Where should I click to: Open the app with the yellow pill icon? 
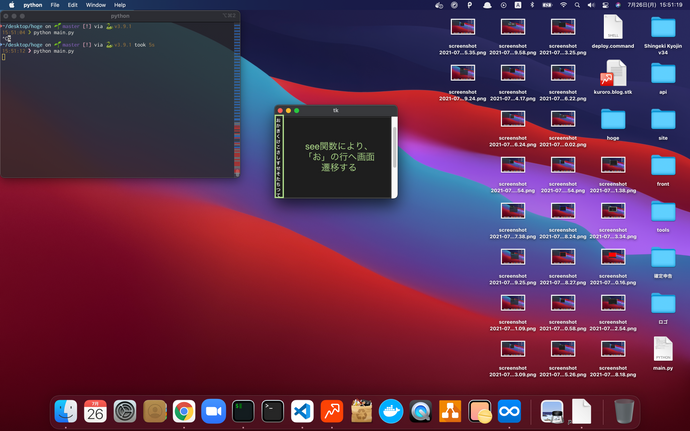coord(480,411)
